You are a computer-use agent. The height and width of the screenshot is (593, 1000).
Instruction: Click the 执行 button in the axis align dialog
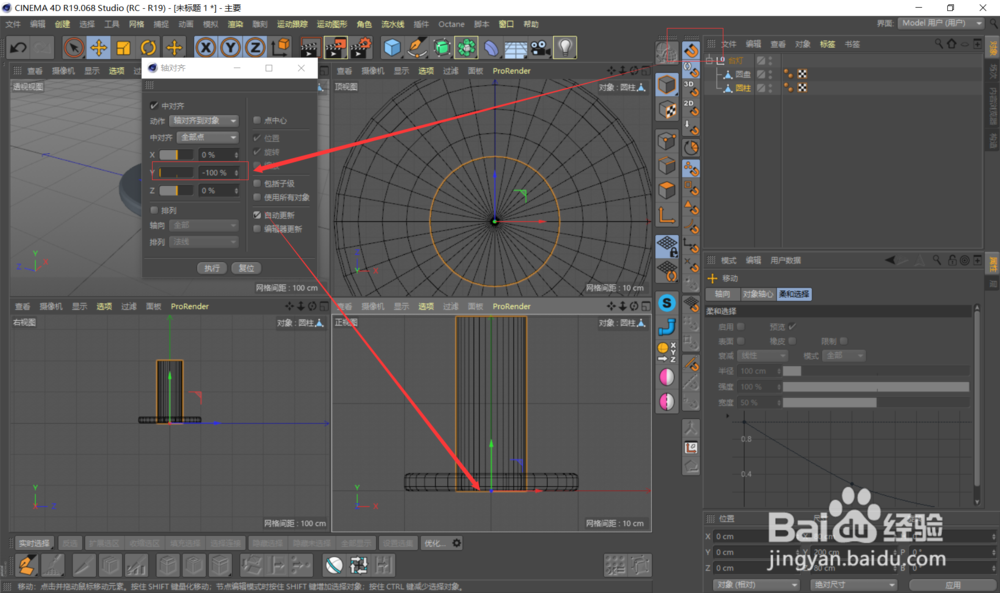pyautogui.click(x=212, y=268)
